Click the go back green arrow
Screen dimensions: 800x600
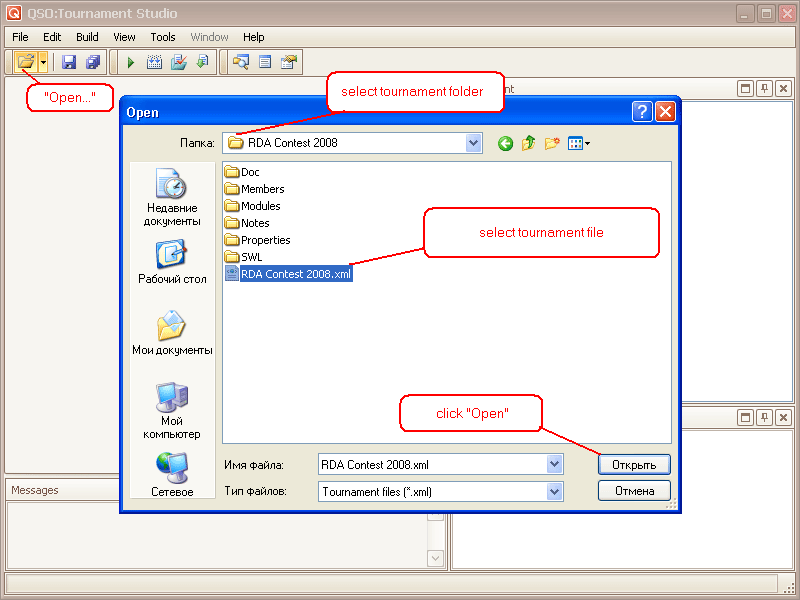click(505, 143)
